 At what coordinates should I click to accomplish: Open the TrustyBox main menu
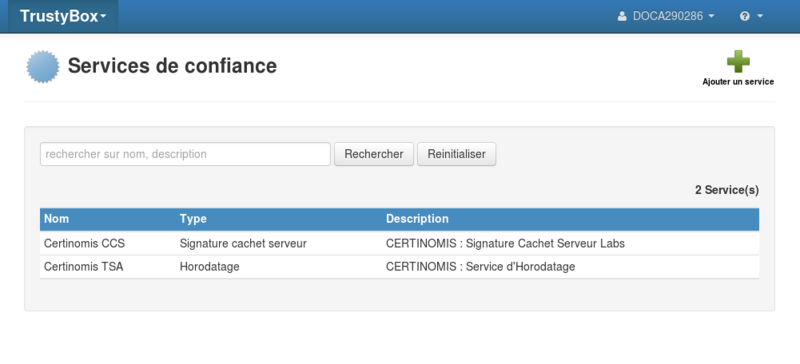pos(63,16)
